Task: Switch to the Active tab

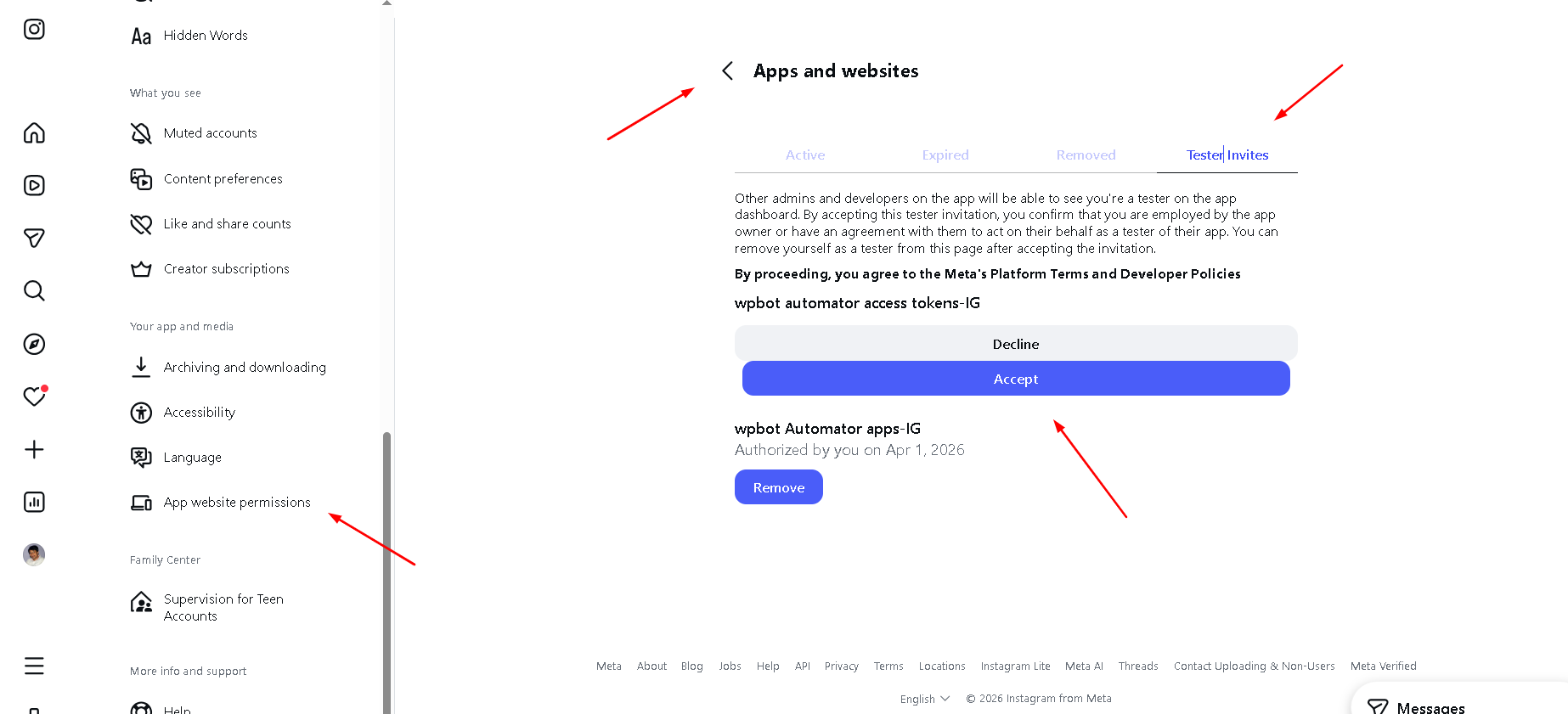Action: [x=804, y=155]
